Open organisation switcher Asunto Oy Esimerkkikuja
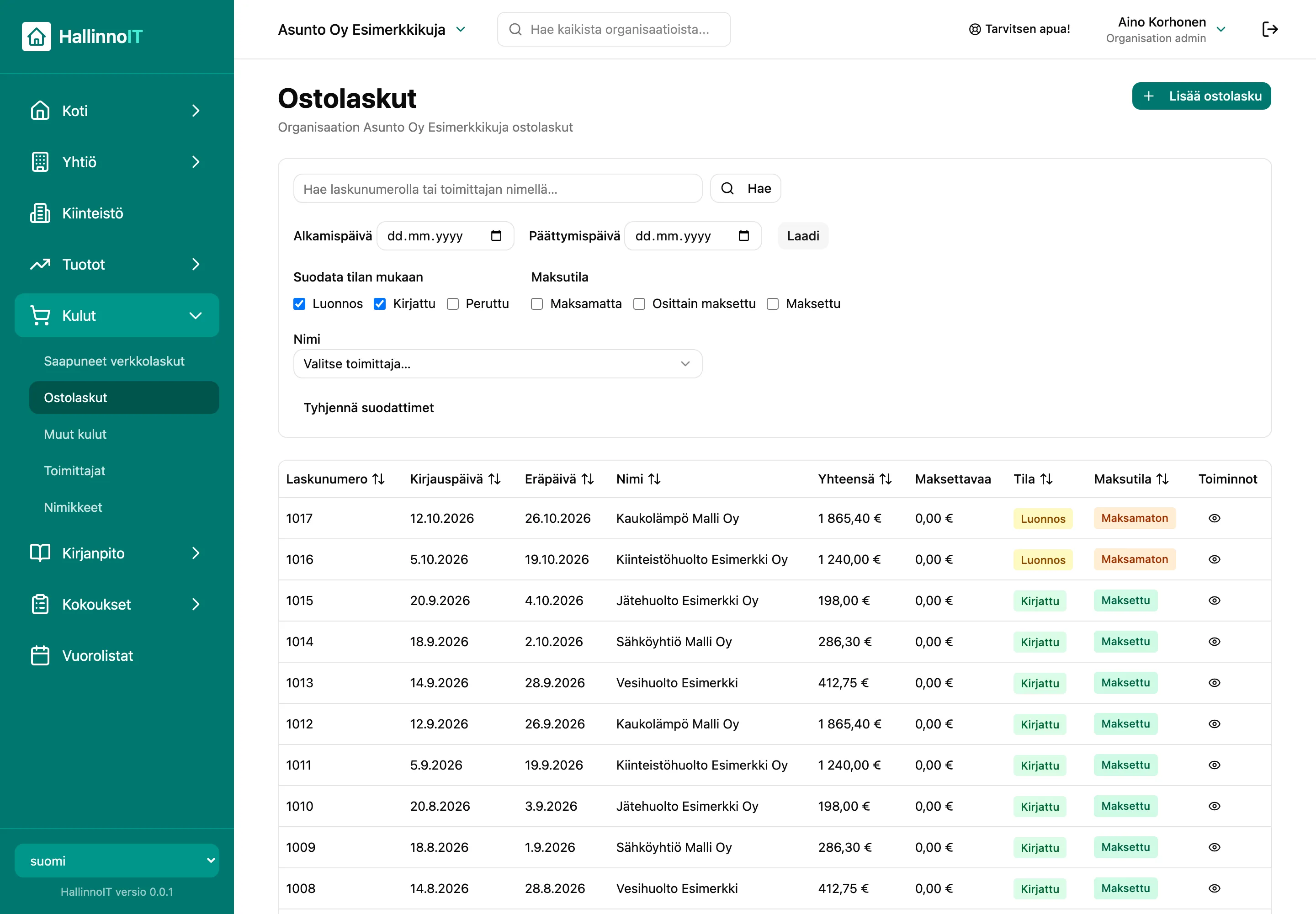The width and height of the screenshot is (1316, 914). pyautogui.click(x=371, y=29)
